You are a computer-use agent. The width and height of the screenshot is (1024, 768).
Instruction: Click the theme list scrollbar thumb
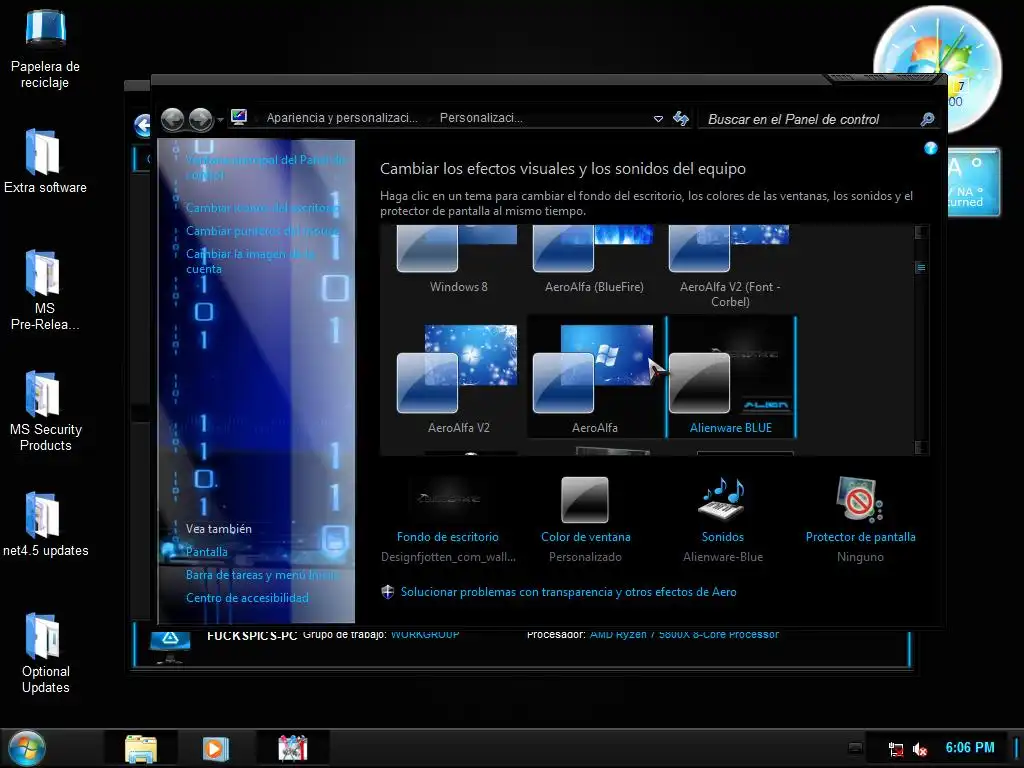coord(921,267)
